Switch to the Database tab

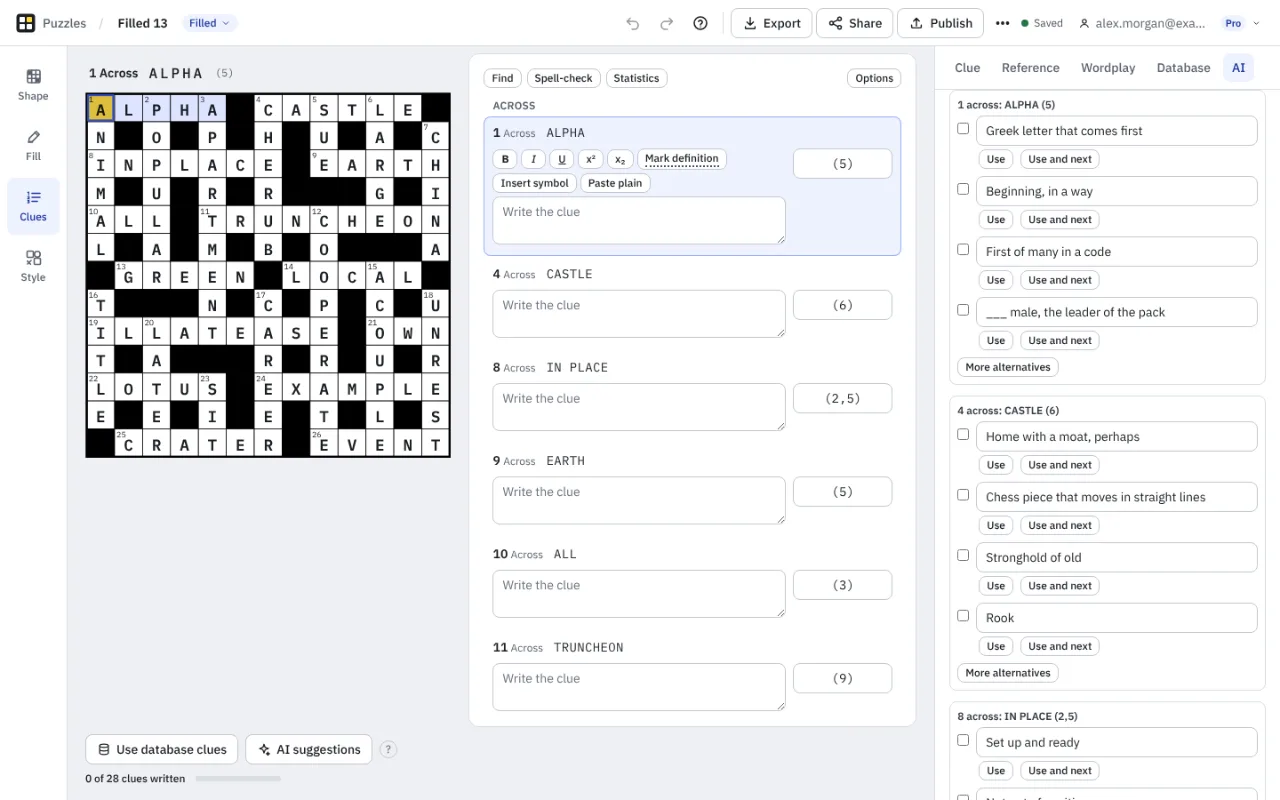[x=1183, y=68]
